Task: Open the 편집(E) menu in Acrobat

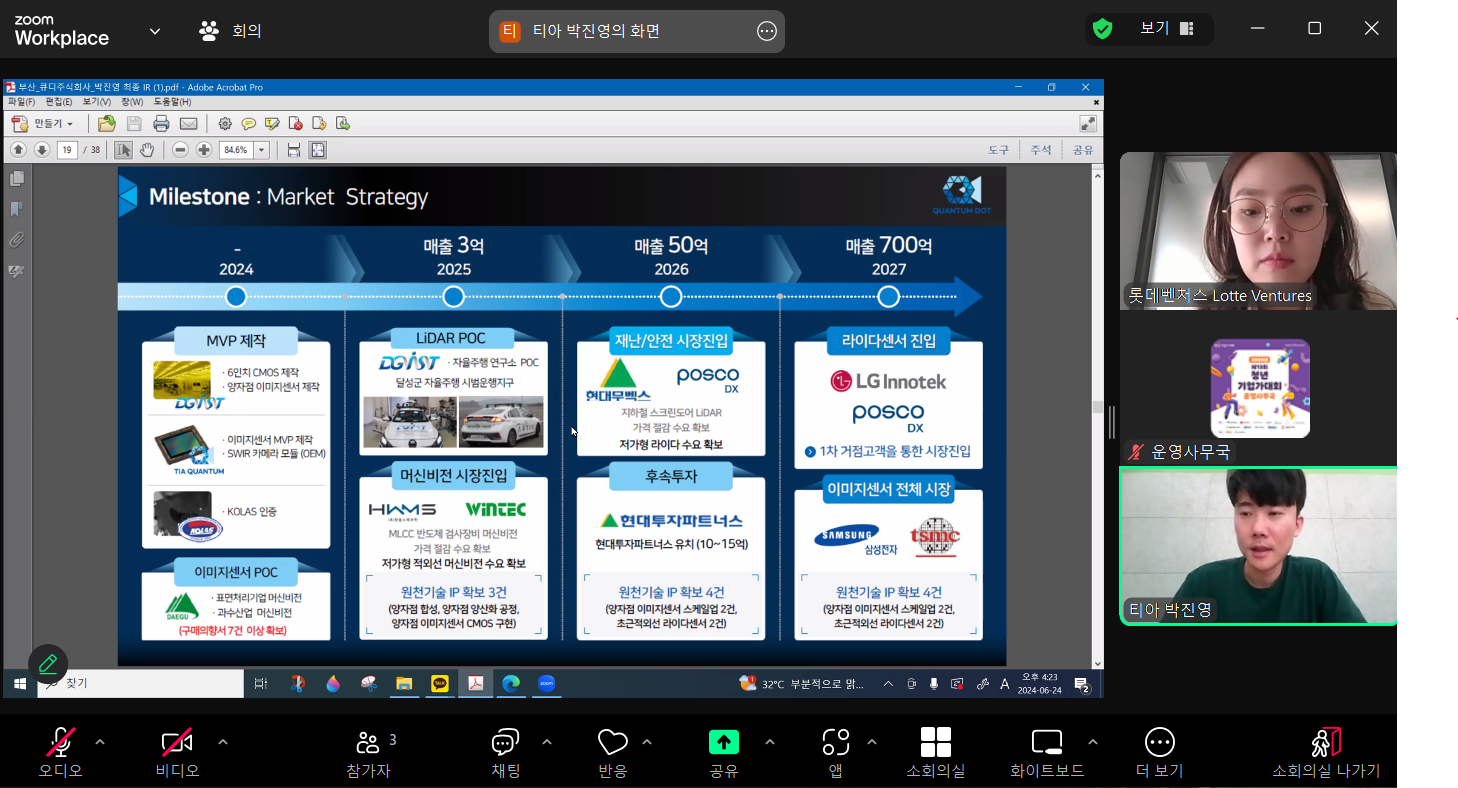Action: [59, 102]
